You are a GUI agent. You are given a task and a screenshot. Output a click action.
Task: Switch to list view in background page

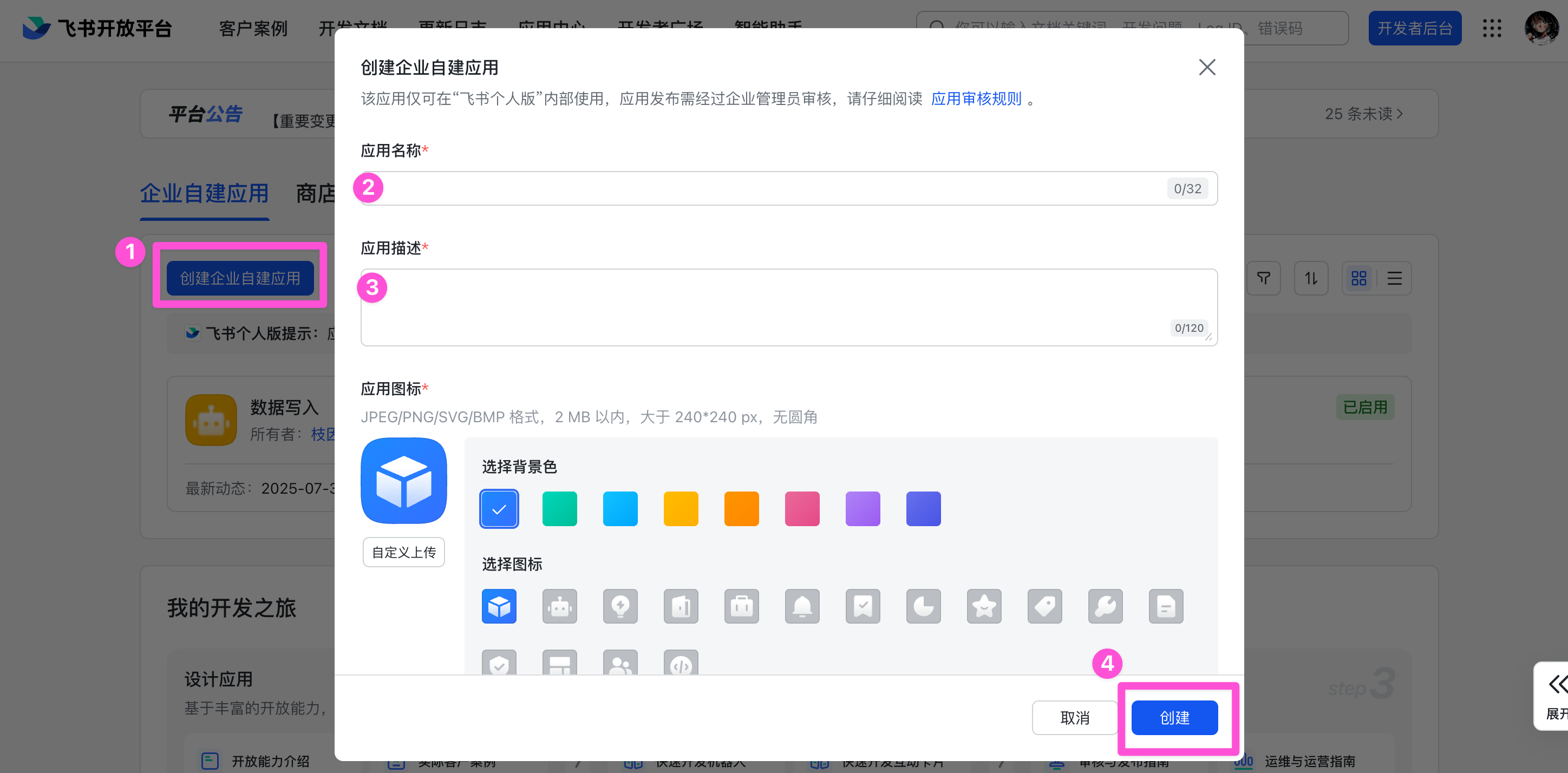1394,278
